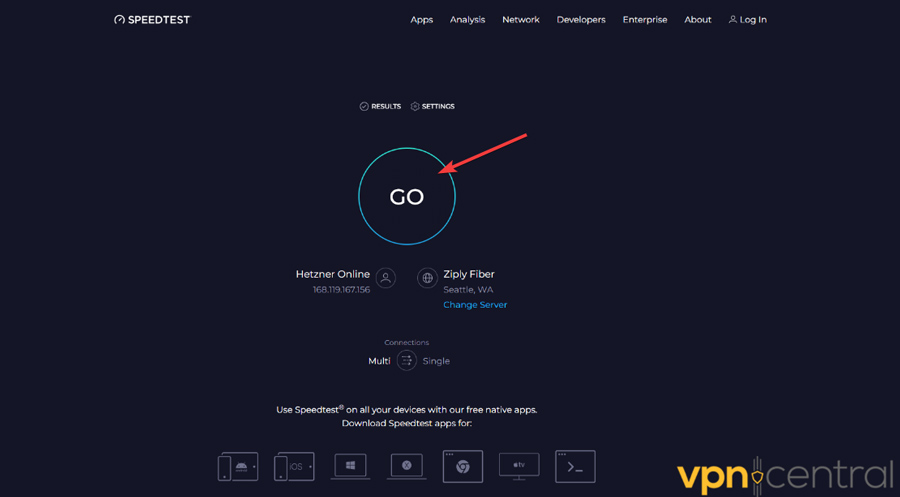Open the Network menu

pos(521,20)
